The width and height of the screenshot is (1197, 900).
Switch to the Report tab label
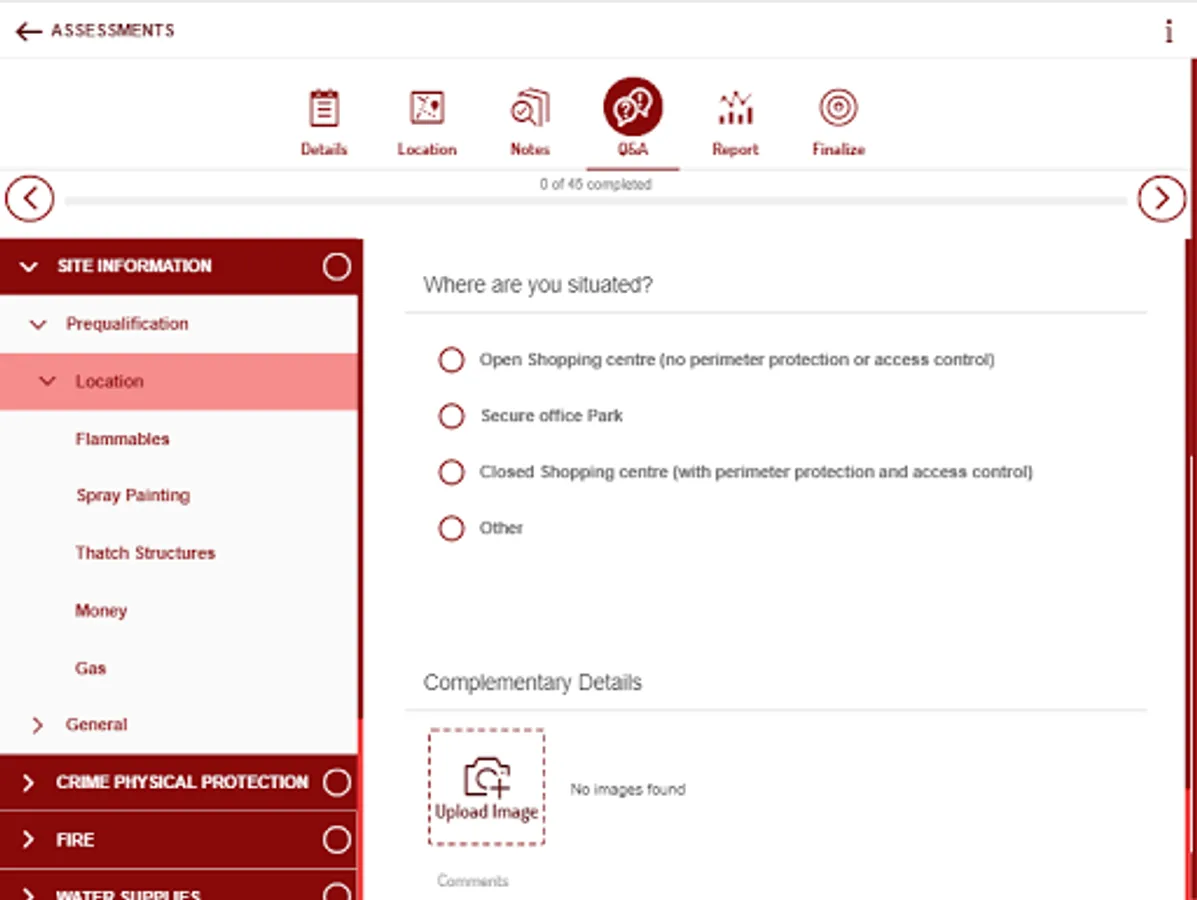(x=735, y=150)
